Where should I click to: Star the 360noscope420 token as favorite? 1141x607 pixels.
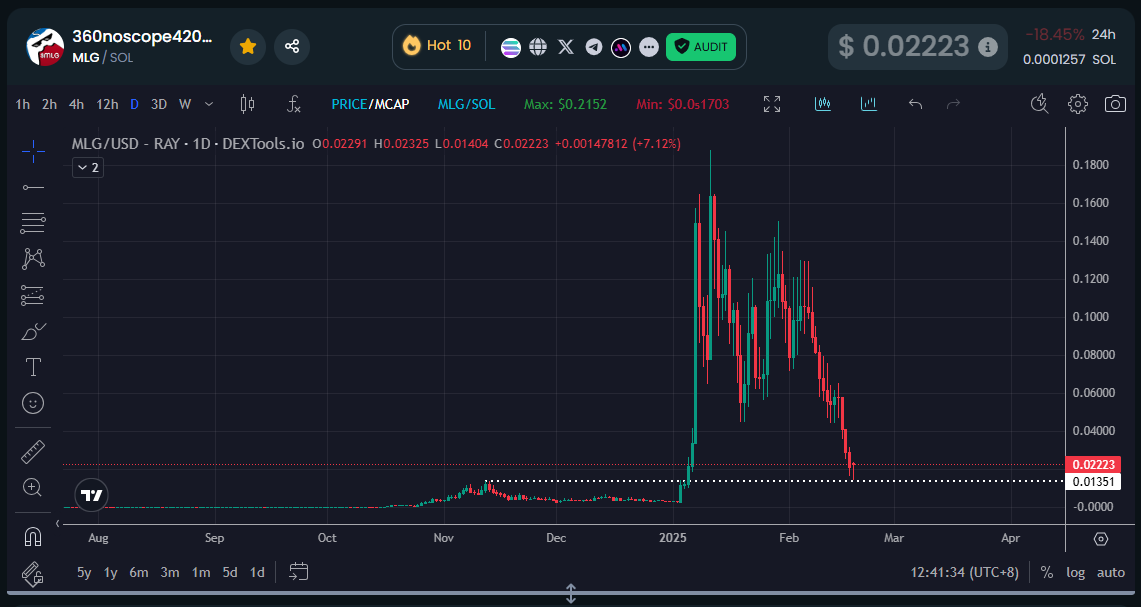pyautogui.click(x=247, y=46)
